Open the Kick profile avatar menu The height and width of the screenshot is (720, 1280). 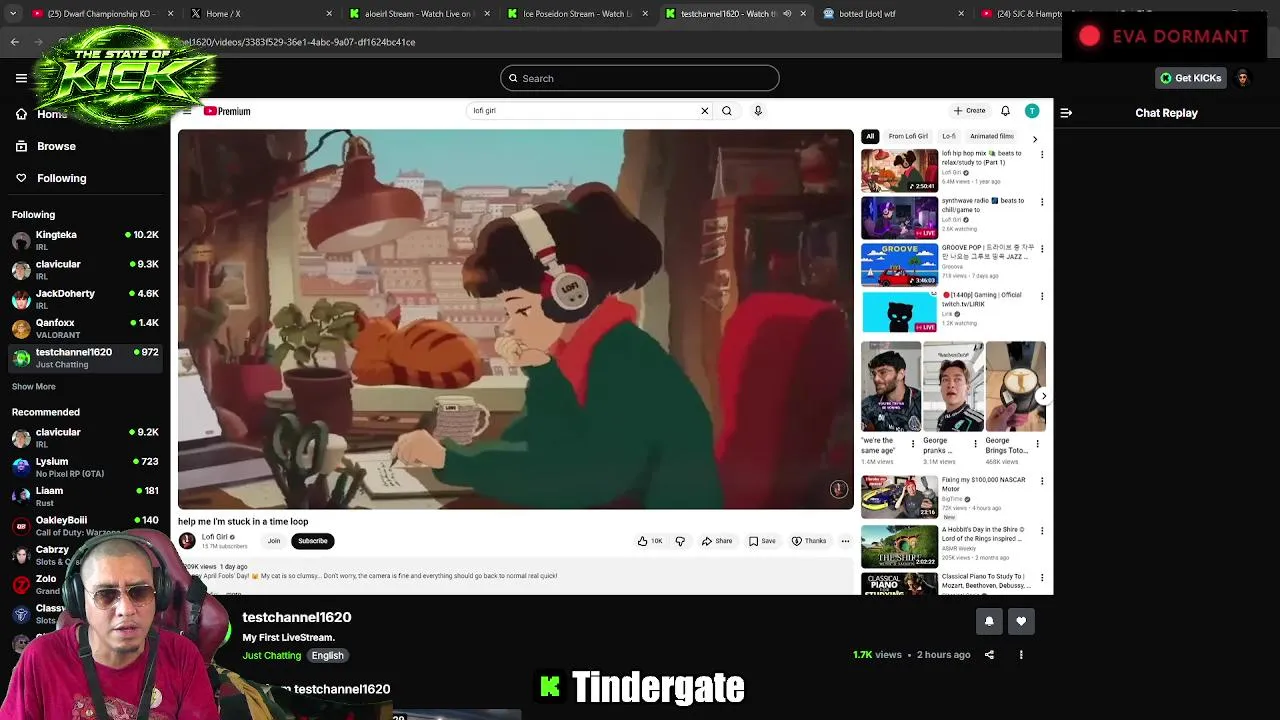pyautogui.click(x=1243, y=78)
